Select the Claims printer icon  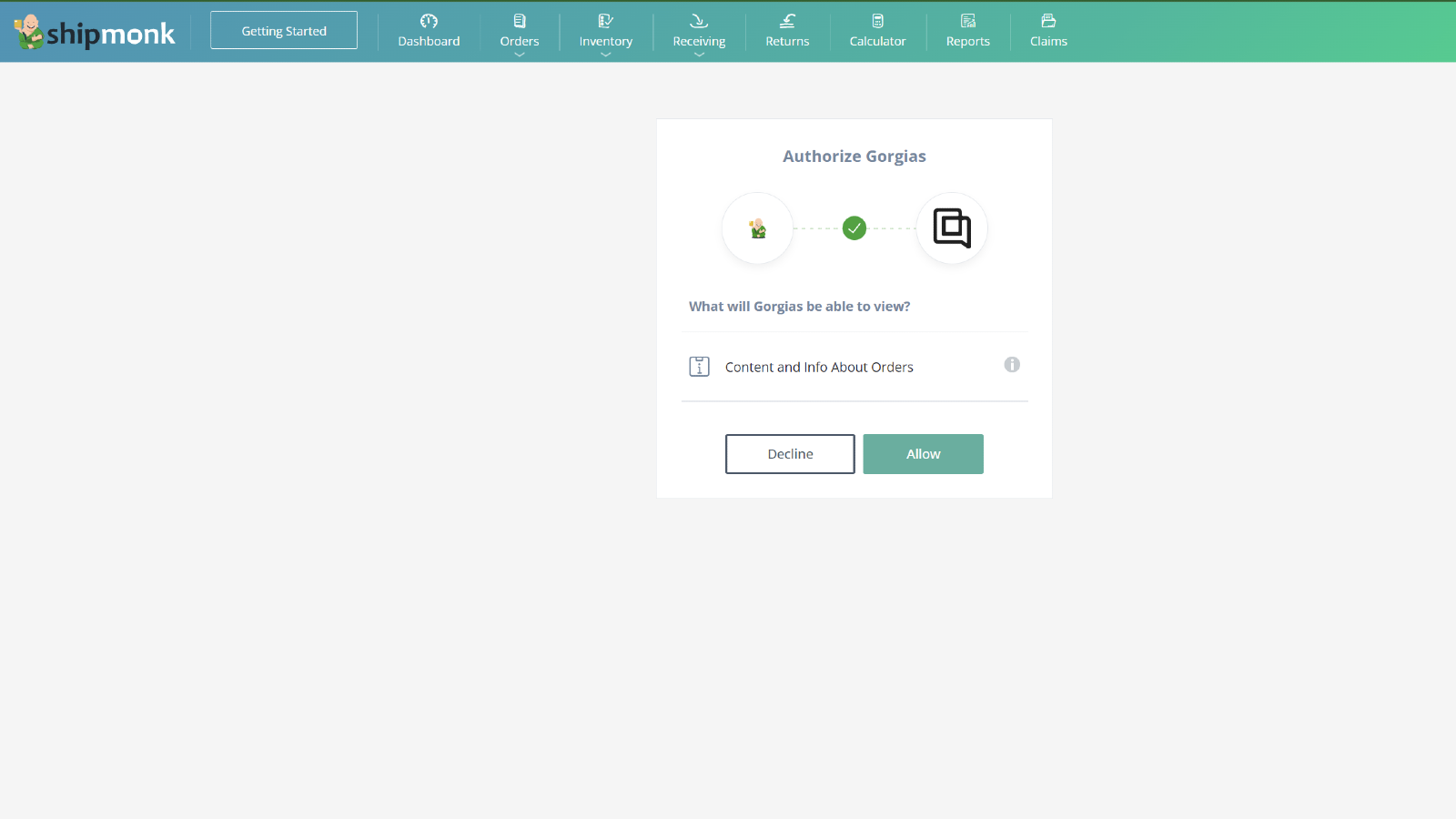[x=1048, y=22]
